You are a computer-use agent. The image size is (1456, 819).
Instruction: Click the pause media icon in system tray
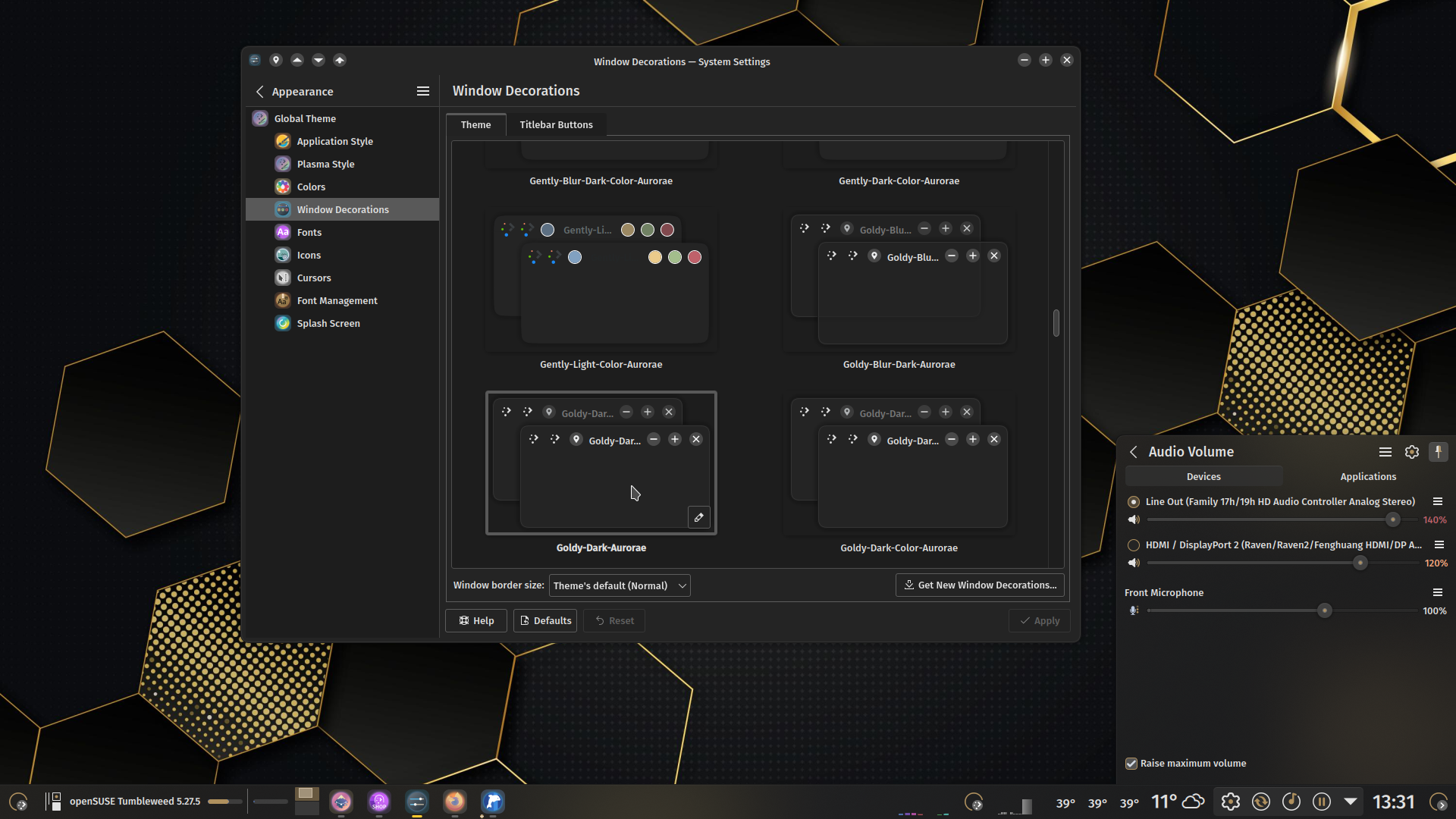(x=1322, y=802)
